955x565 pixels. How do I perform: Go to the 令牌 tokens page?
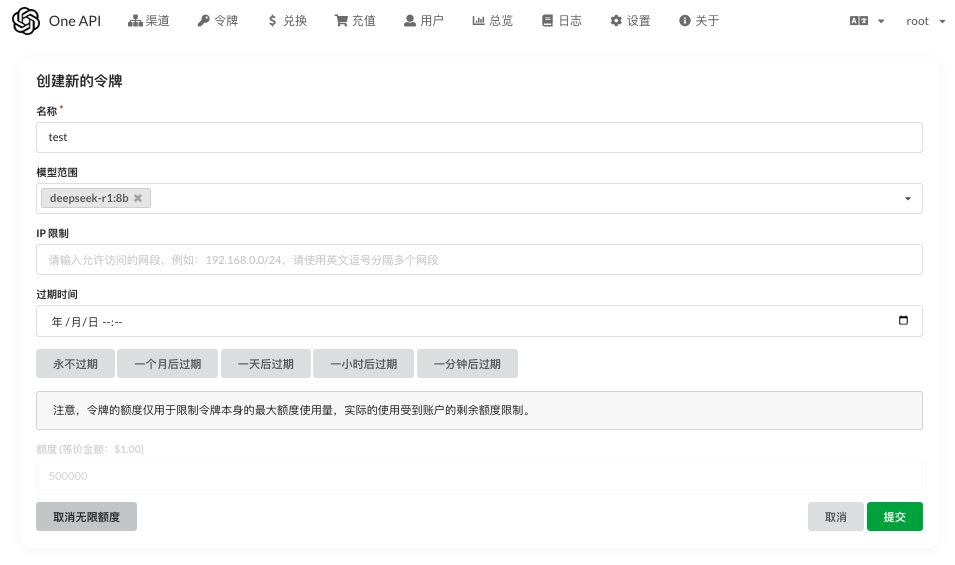217,21
